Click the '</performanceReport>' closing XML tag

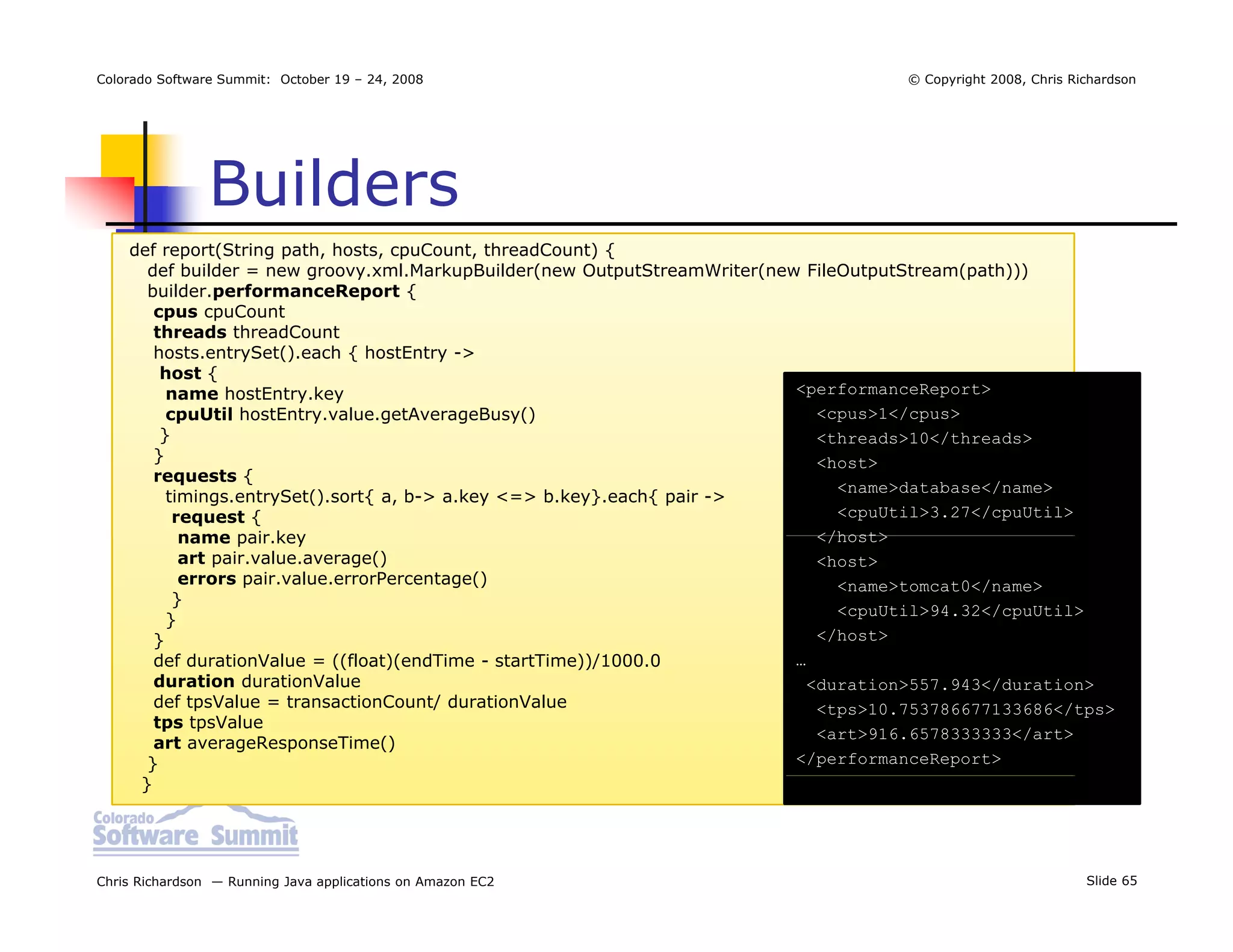[898, 759]
